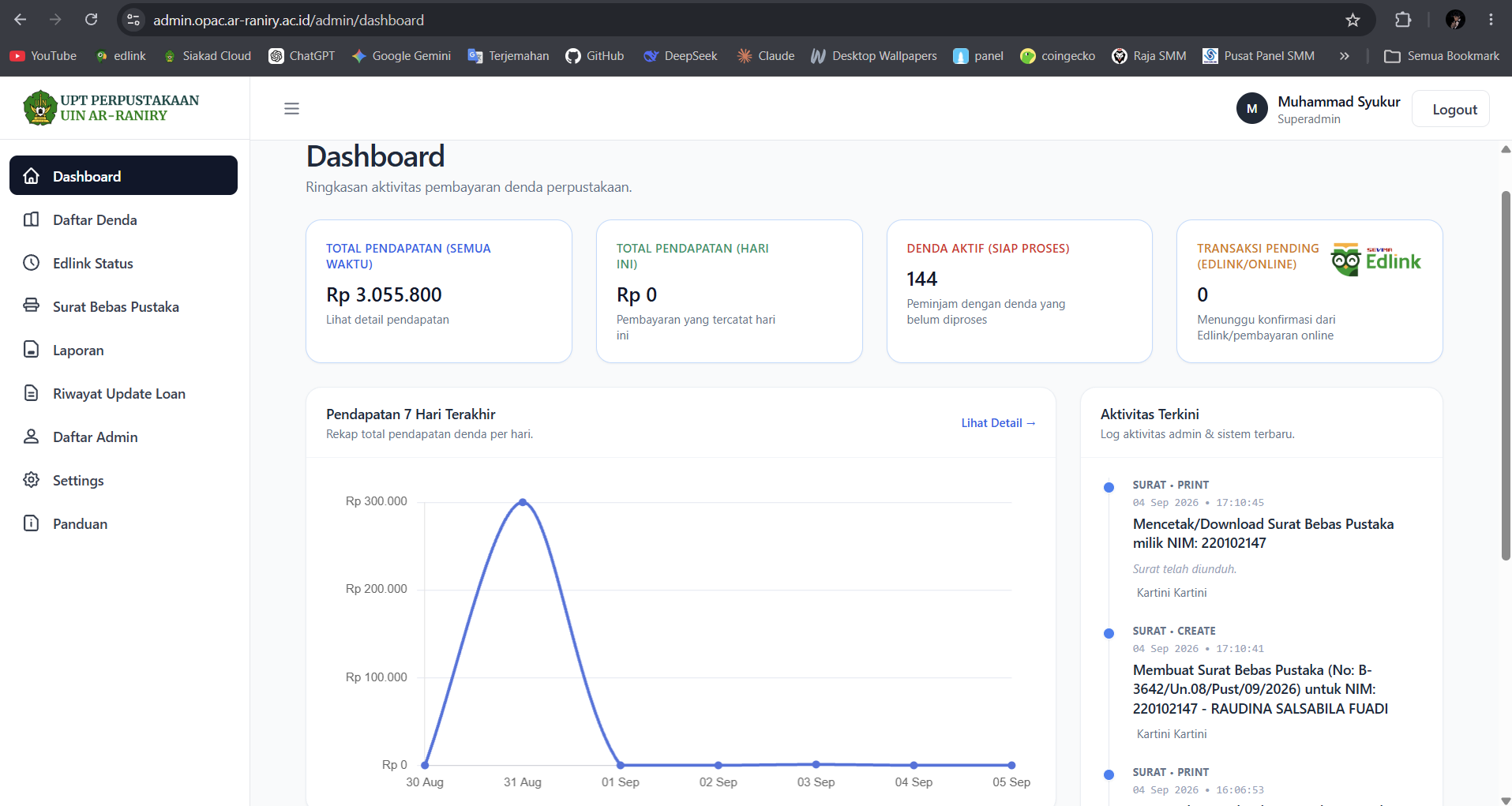Toggle the sidebar with hamburger icon

(291, 109)
